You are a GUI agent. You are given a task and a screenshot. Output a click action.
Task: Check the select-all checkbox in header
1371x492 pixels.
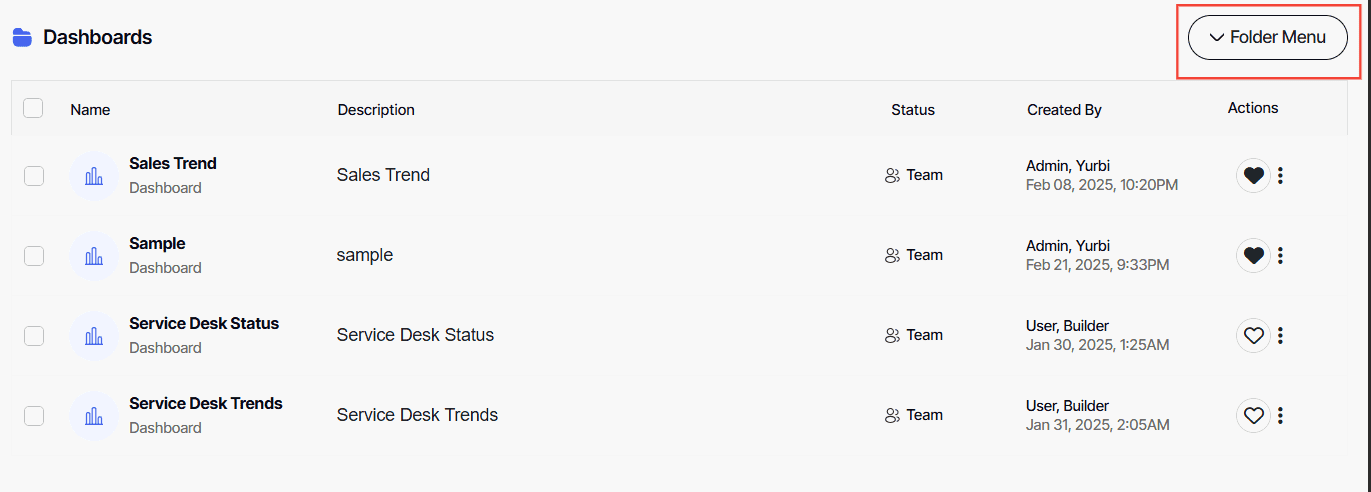click(x=33, y=108)
